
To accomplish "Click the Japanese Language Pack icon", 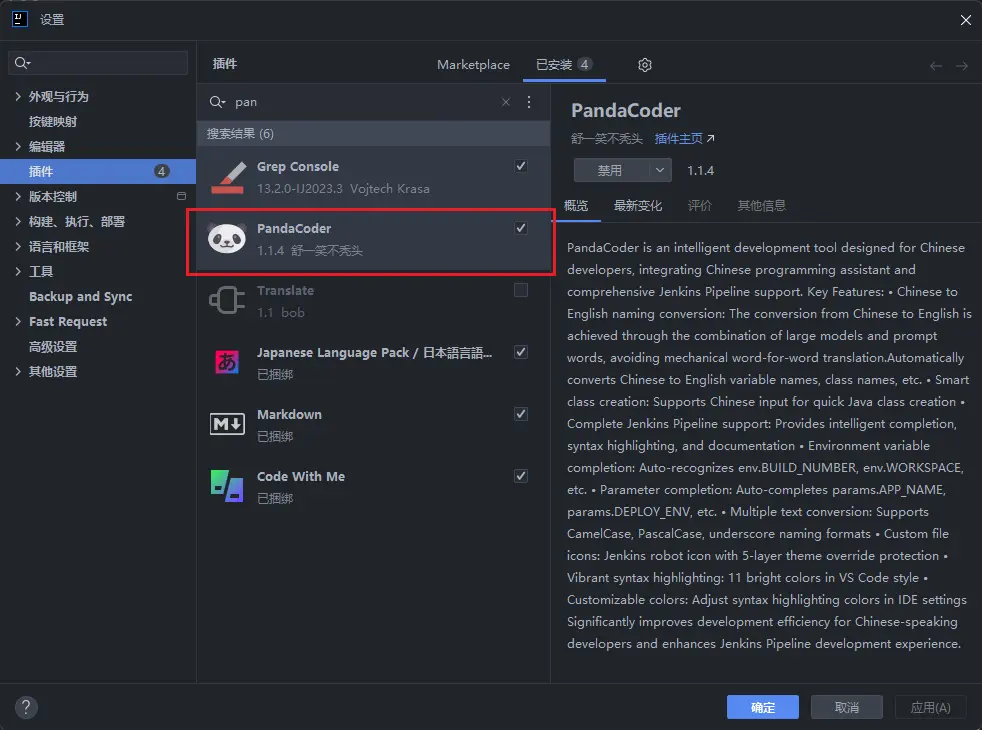I will tap(227, 362).
